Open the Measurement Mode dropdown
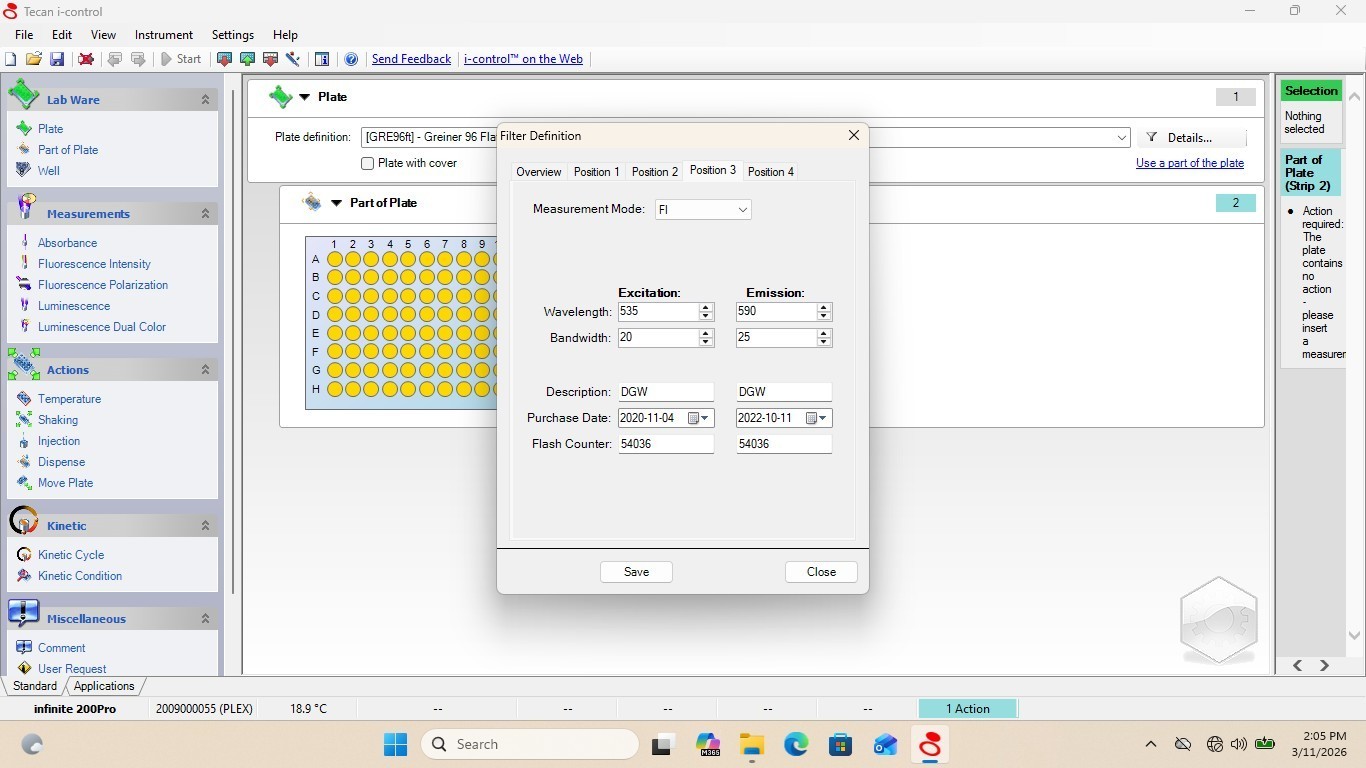 click(x=742, y=210)
